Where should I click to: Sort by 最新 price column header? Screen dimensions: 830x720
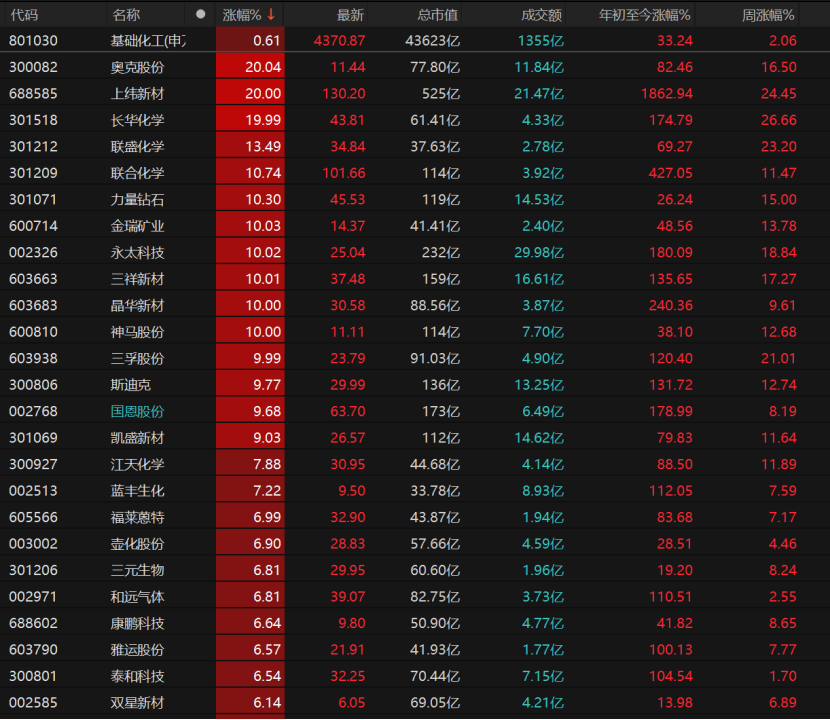tap(350, 15)
